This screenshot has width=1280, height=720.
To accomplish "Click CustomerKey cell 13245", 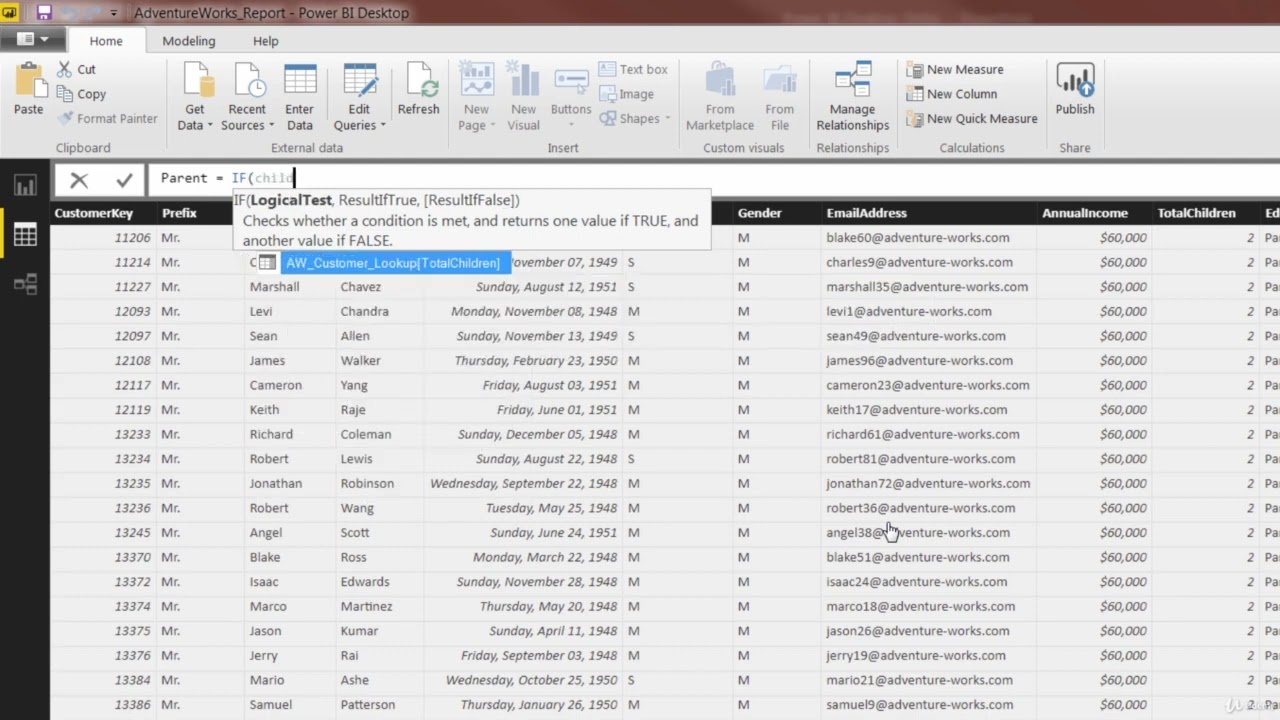I will (x=103, y=533).
